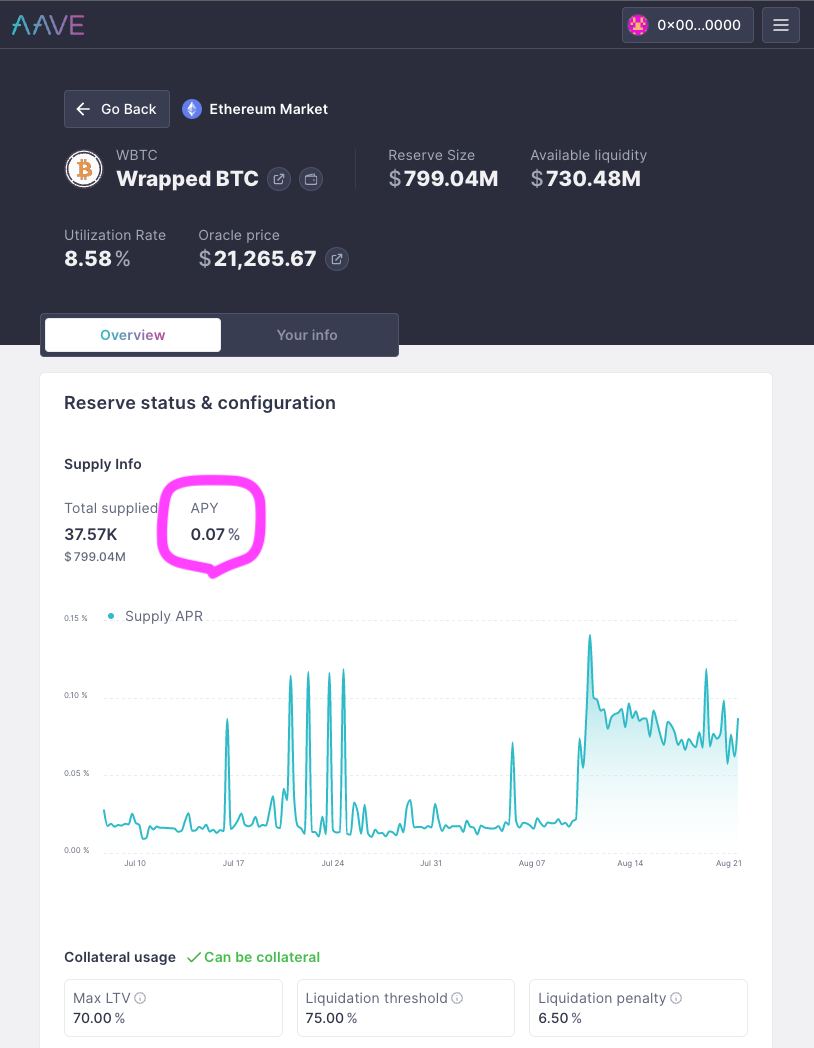Click the APY value 0.07%
Viewport: 814px width, 1048px height.
pyautogui.click(x=215, y=534)
